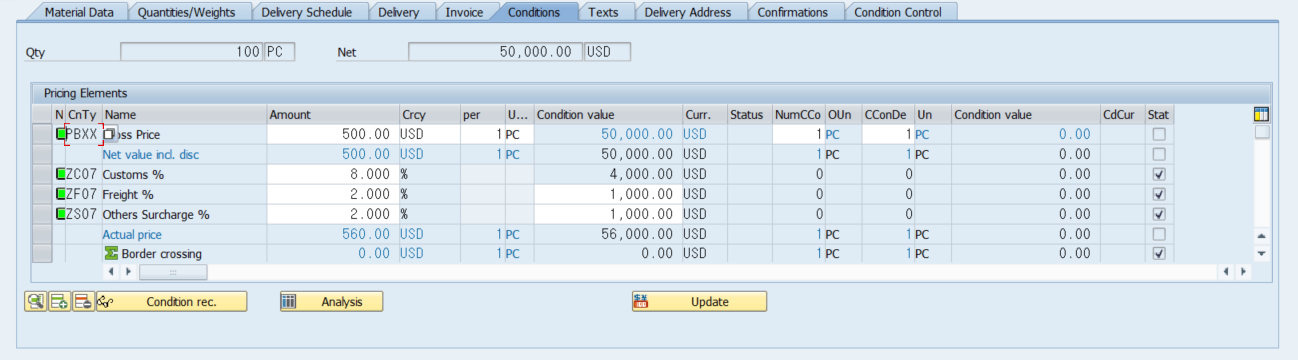Click the green status square on ZC07 row
The width and height of the screenshot is (1298, 360).
(61, 174)
